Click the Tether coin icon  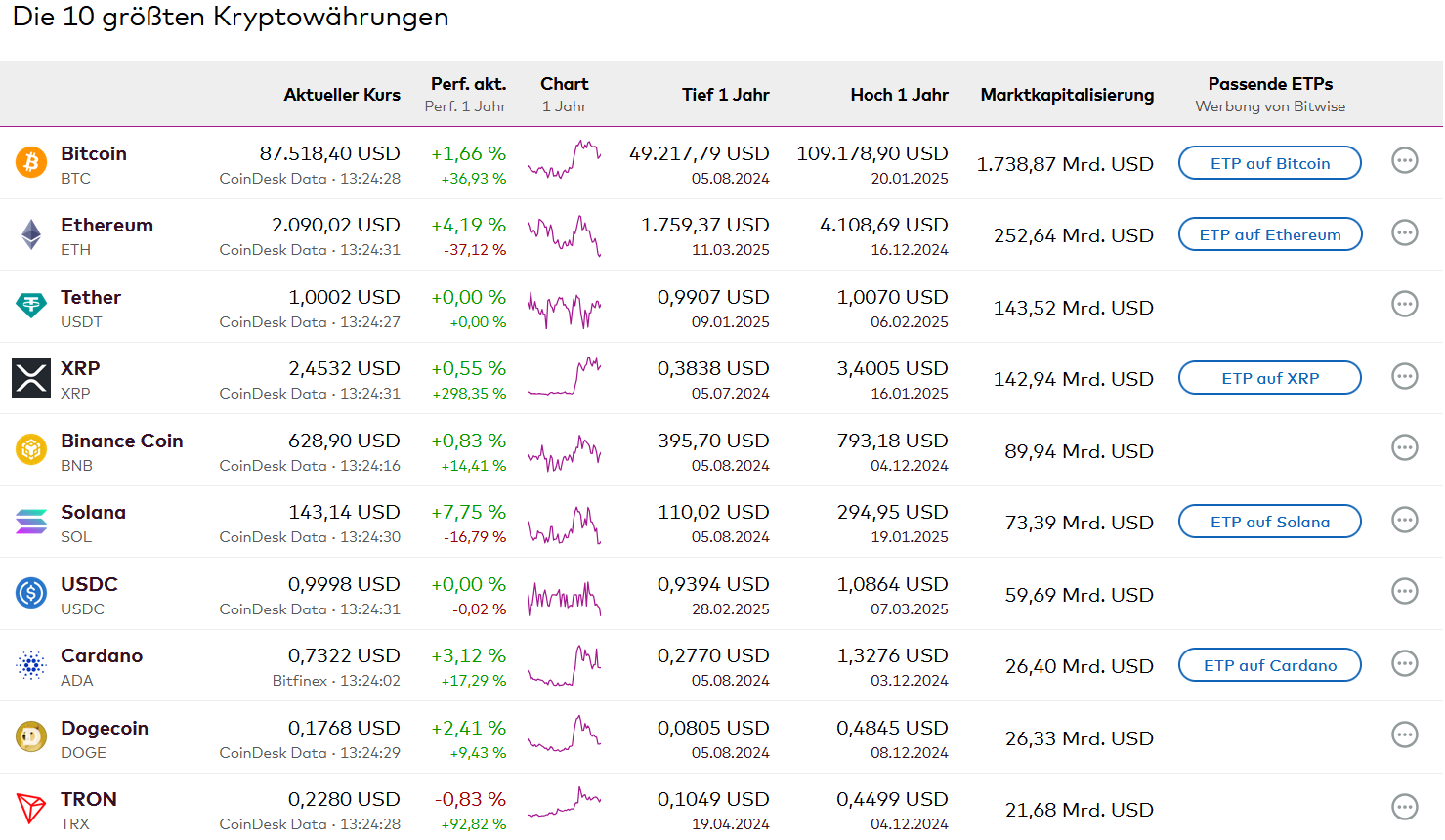pos(31,307)
